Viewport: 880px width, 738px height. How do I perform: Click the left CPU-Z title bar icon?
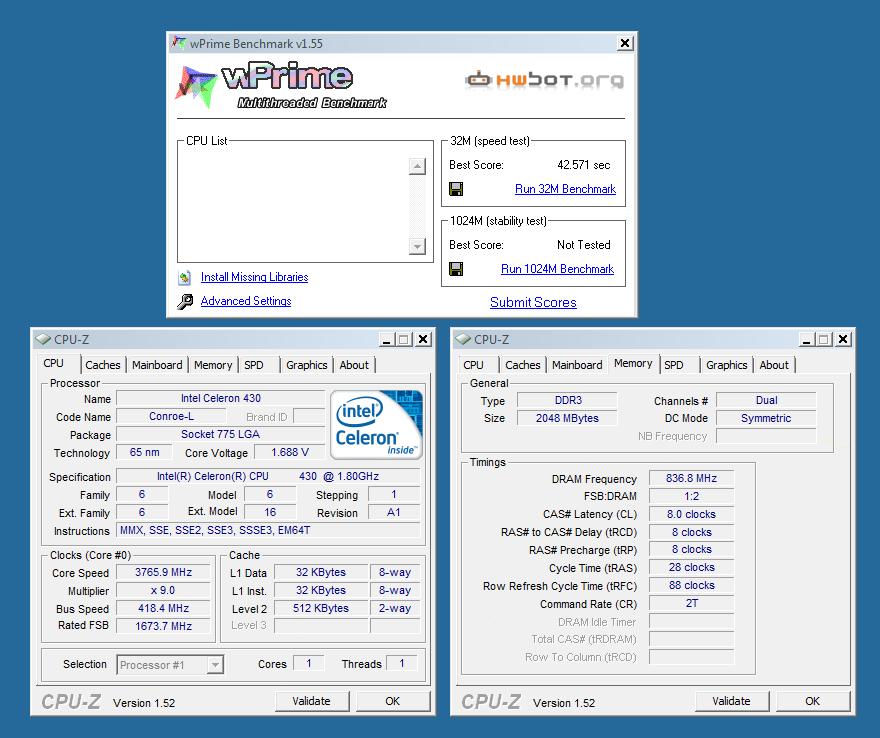point(43,340)
